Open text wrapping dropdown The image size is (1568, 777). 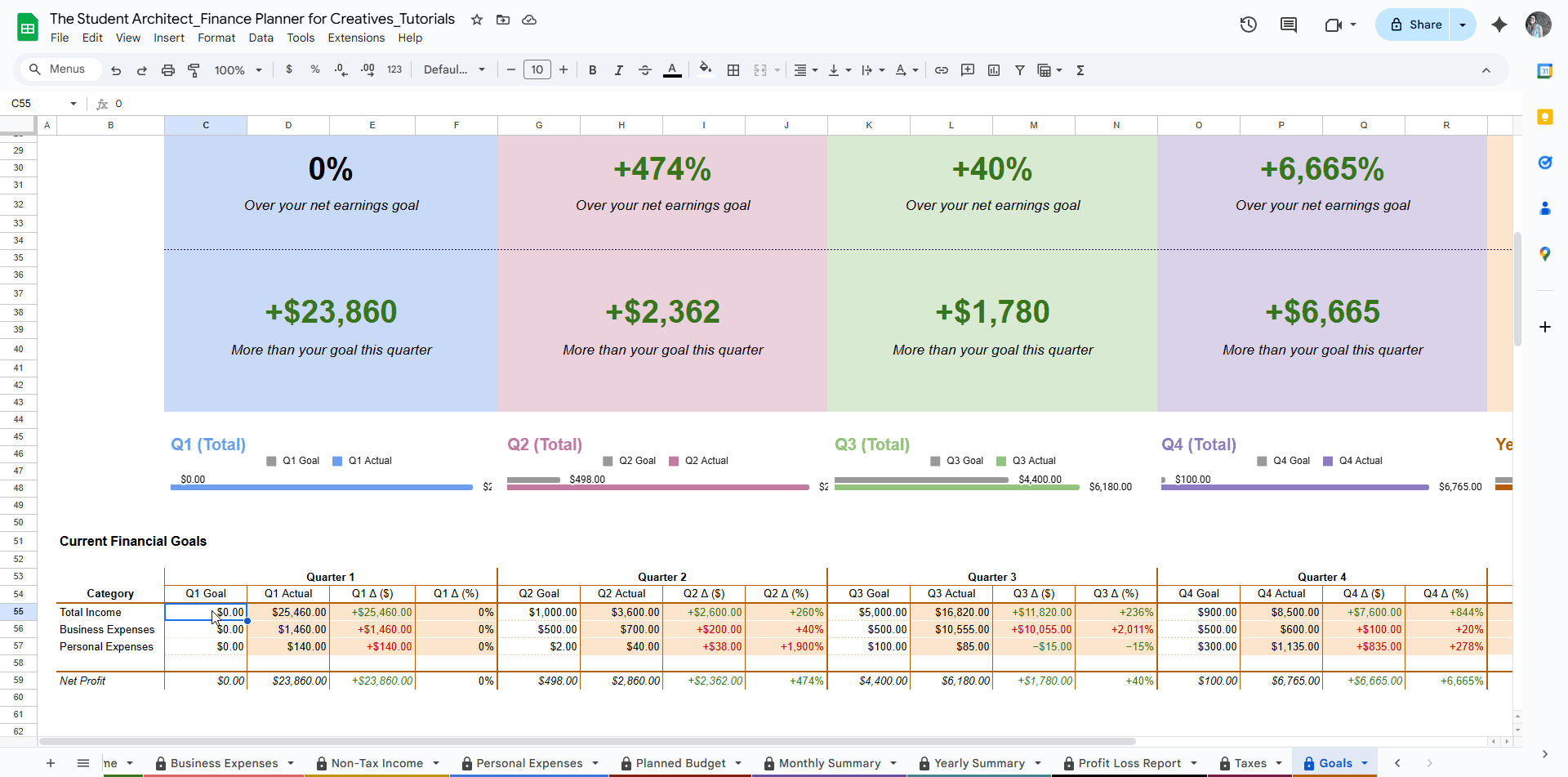point(873,70)
